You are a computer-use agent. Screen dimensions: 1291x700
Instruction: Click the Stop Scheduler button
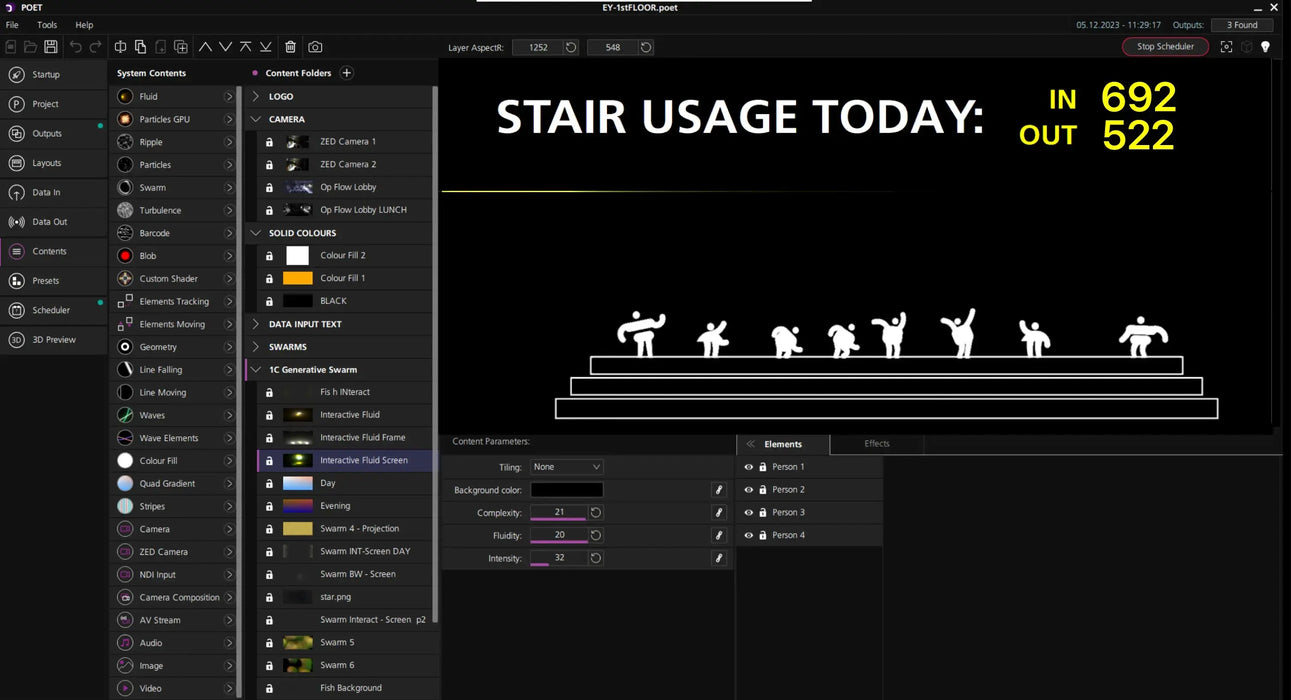[1165, 47]
